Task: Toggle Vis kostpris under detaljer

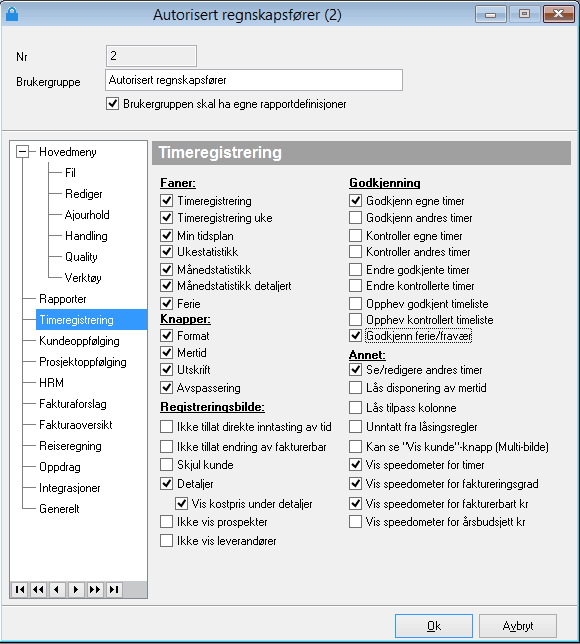Action: [181, 503]
